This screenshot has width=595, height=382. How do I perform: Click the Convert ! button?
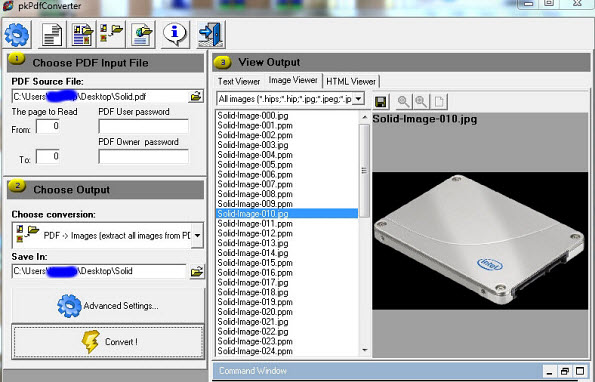click(x=108, y=341)
